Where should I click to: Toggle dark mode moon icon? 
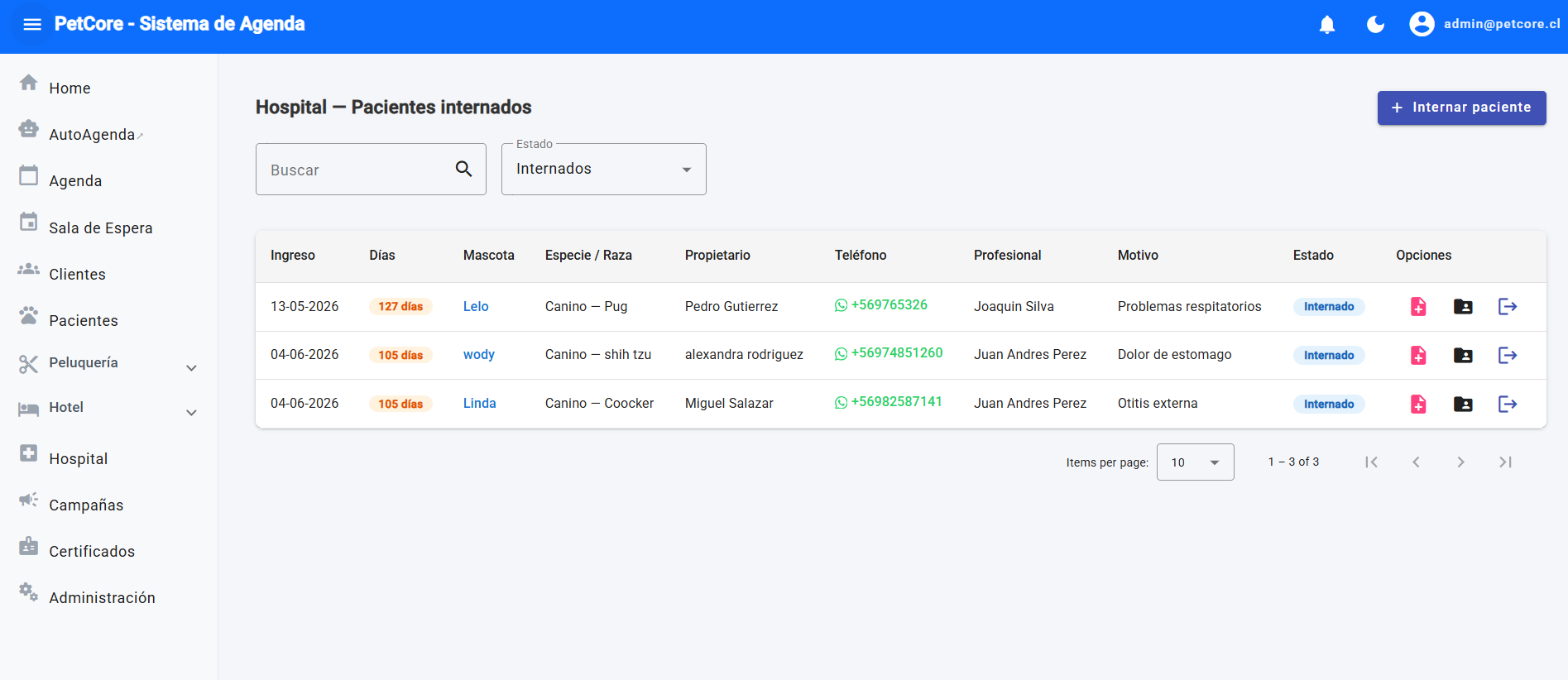1375,25
